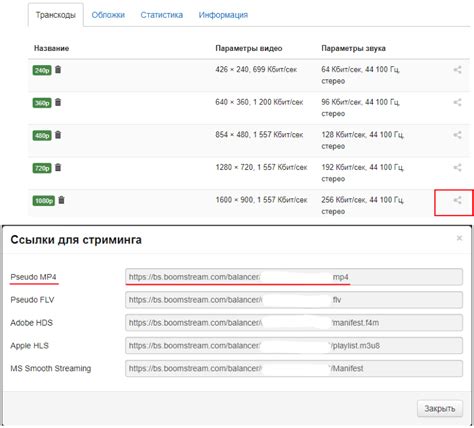Image resolution: width=474 pixels, height=428 pixels.
Task: Click the green 360p quality badge
Action: pos(42,103)
